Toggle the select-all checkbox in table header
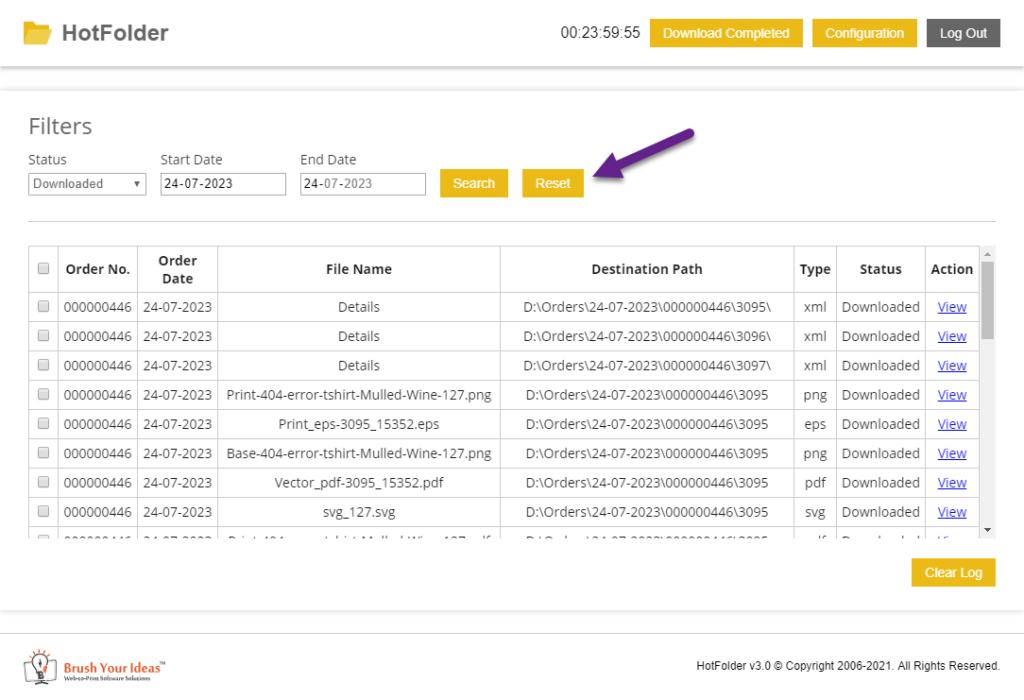Image resolution: width=1024 pixels, height=700 pixels. click(x=43, y=268)
